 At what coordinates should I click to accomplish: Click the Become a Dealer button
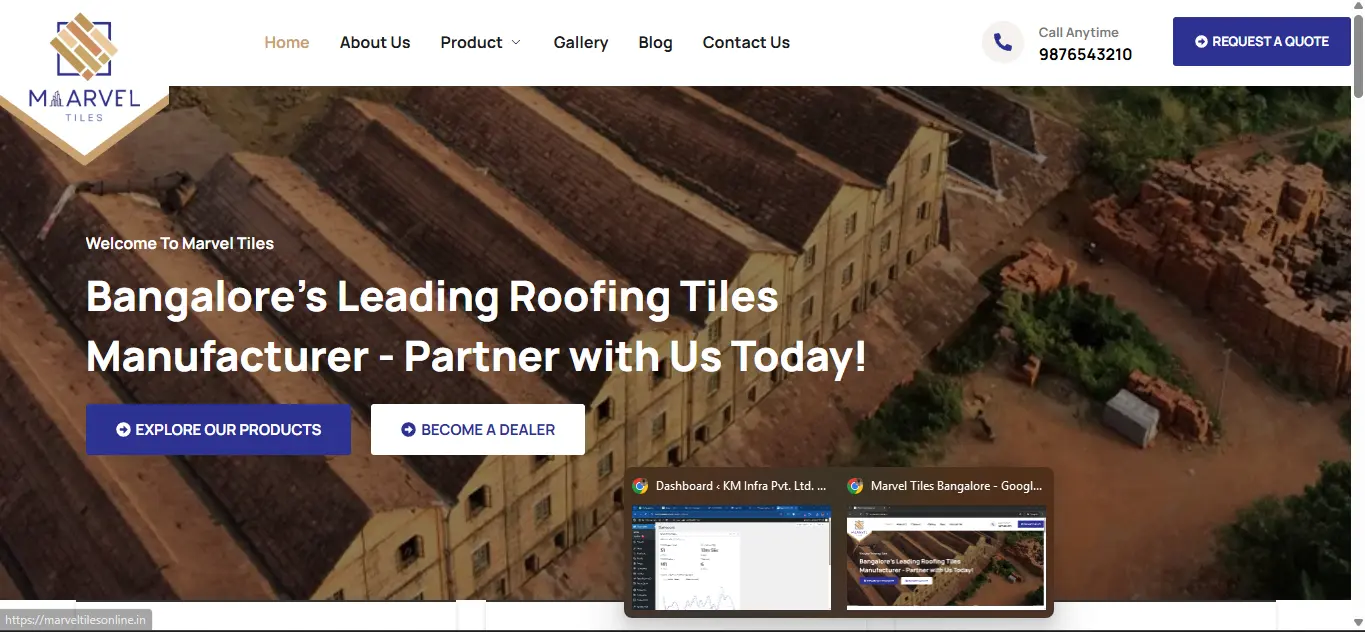tap(478, 430)
